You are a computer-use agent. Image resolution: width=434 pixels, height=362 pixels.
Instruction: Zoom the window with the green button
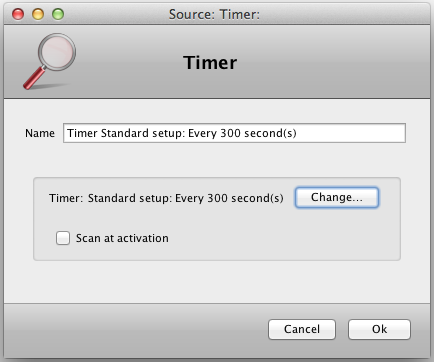click(58, 14)
